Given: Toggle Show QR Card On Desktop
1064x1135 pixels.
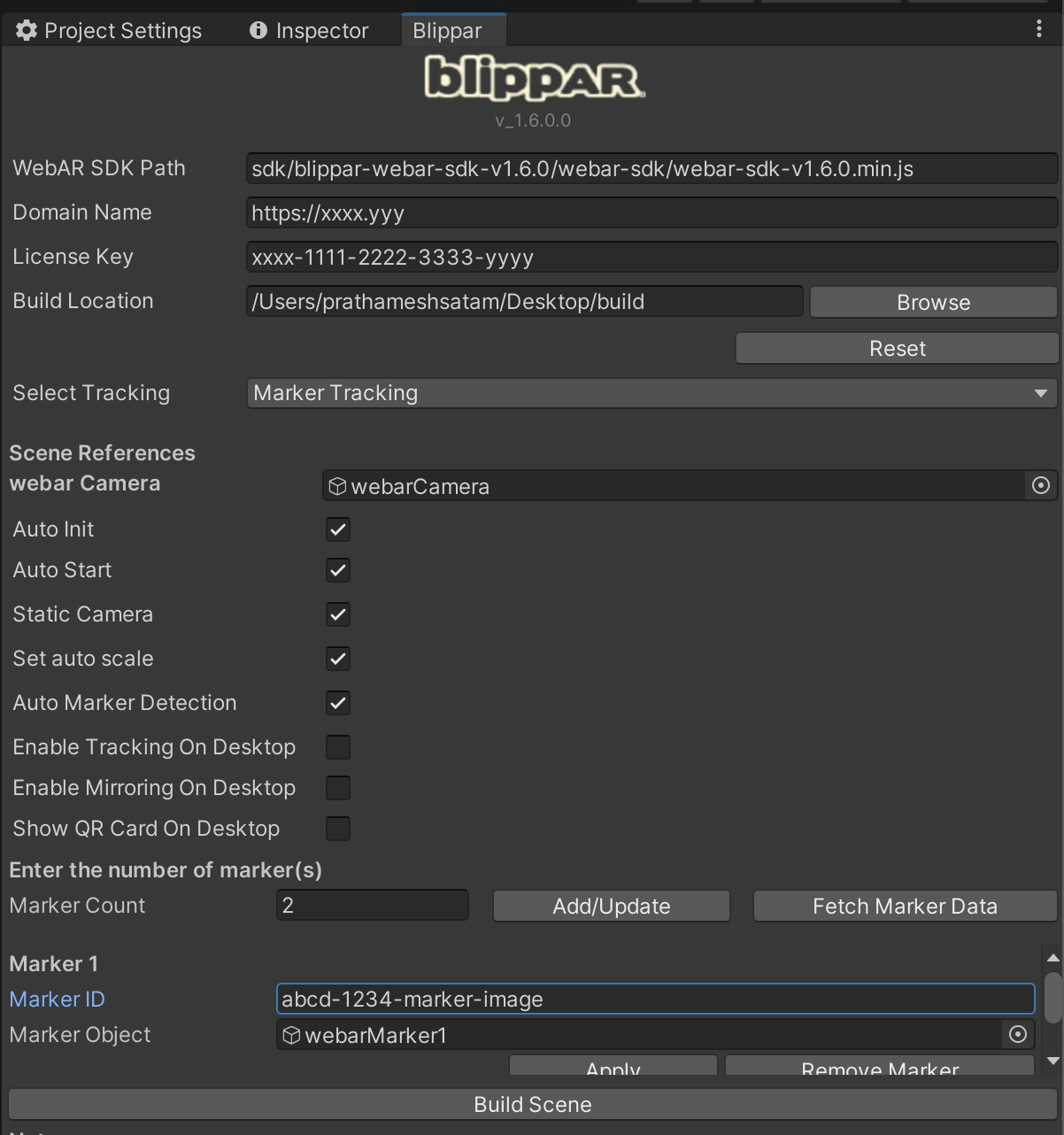Looking at the screenshot, I should (x=338, y=829).
